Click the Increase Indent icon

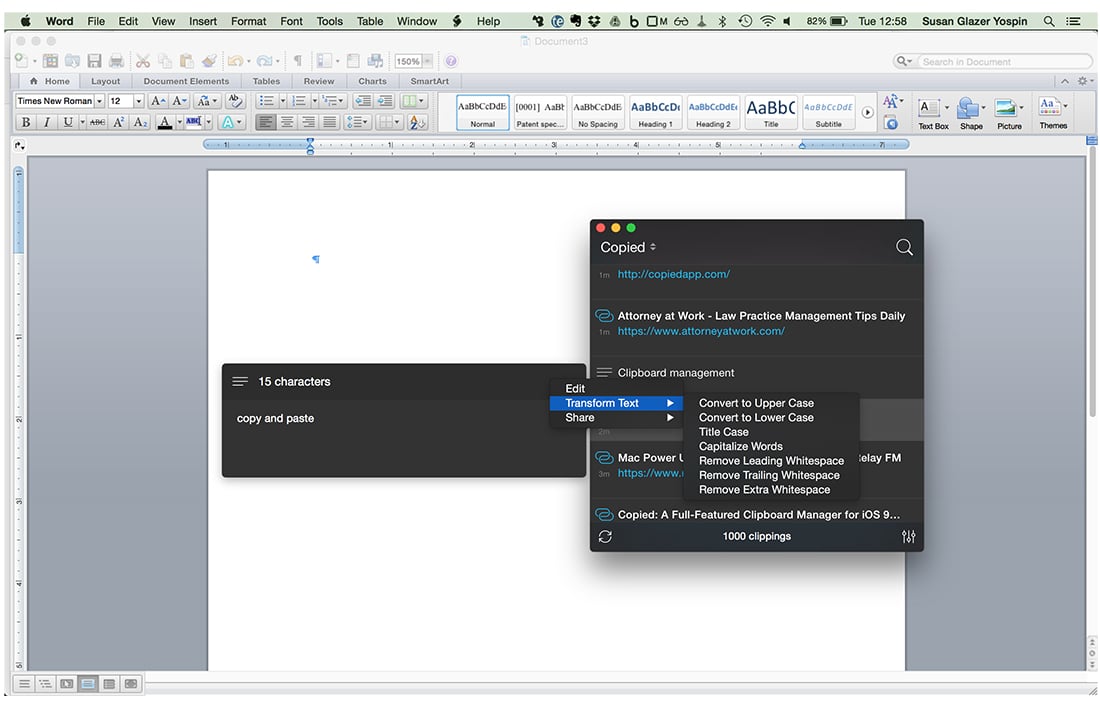(384, 101)
